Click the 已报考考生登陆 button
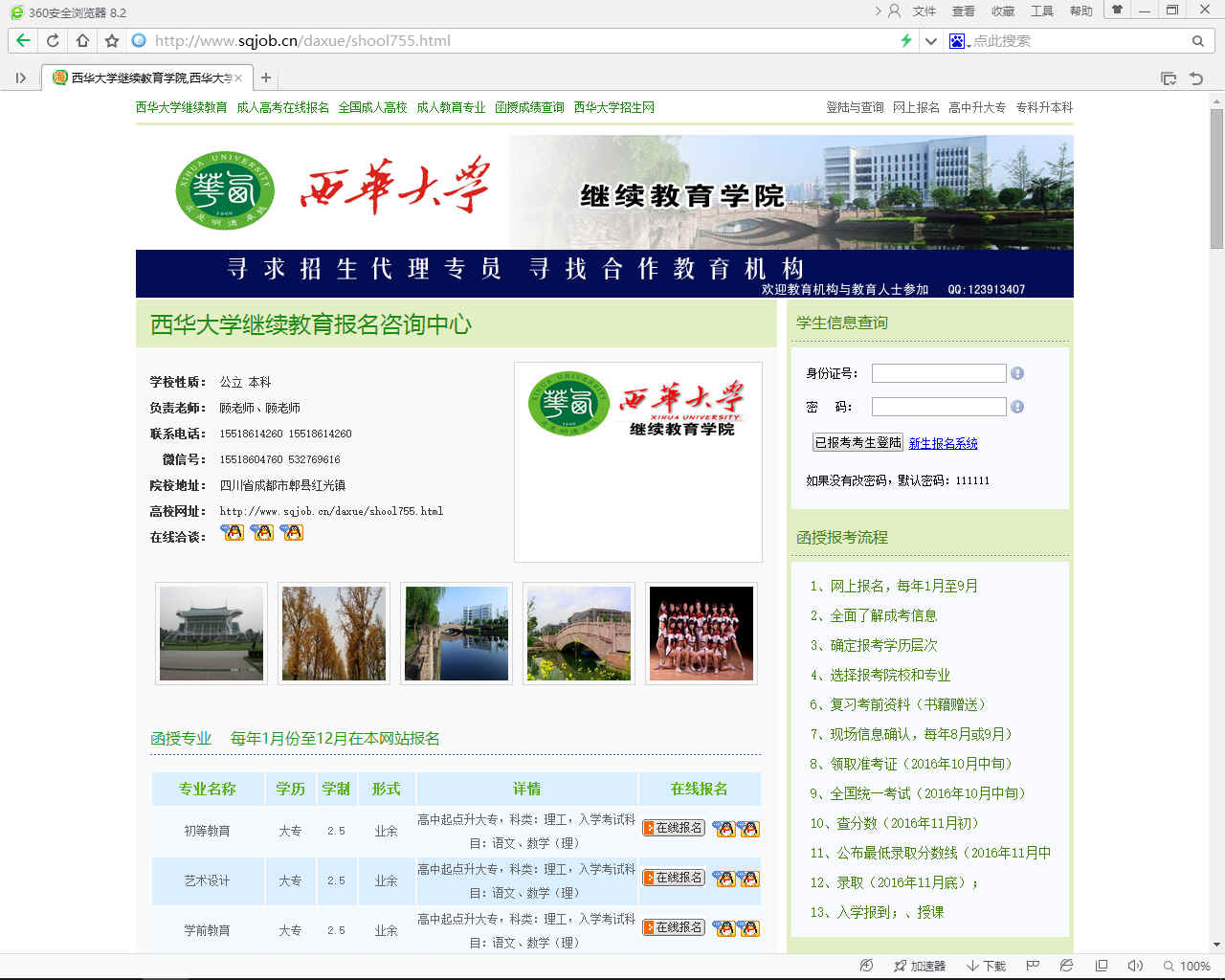 tap(857, 442)
